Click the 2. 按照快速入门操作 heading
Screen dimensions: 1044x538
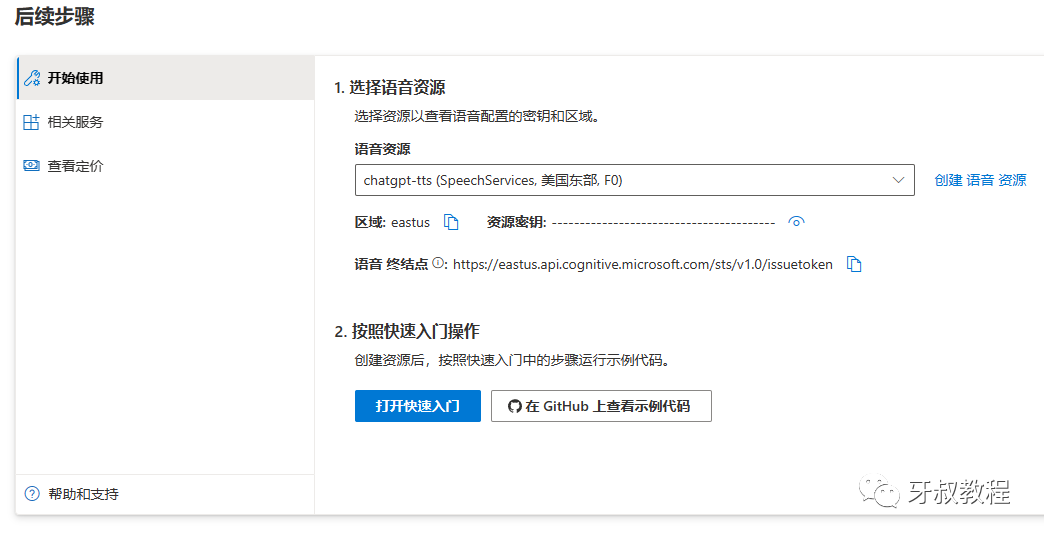click(407, 332)
